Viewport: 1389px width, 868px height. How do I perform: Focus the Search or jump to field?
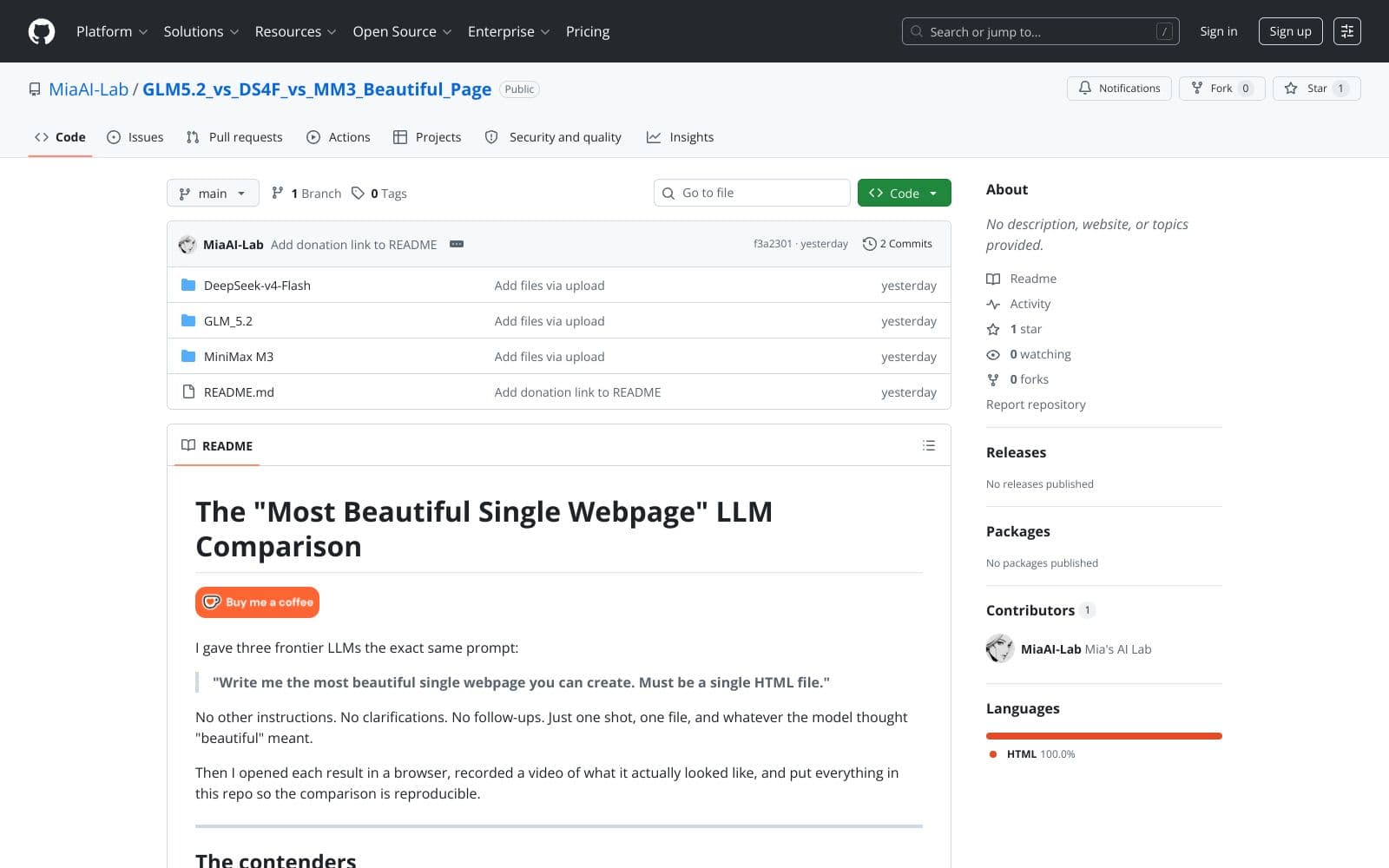(x=1040, y=31)
